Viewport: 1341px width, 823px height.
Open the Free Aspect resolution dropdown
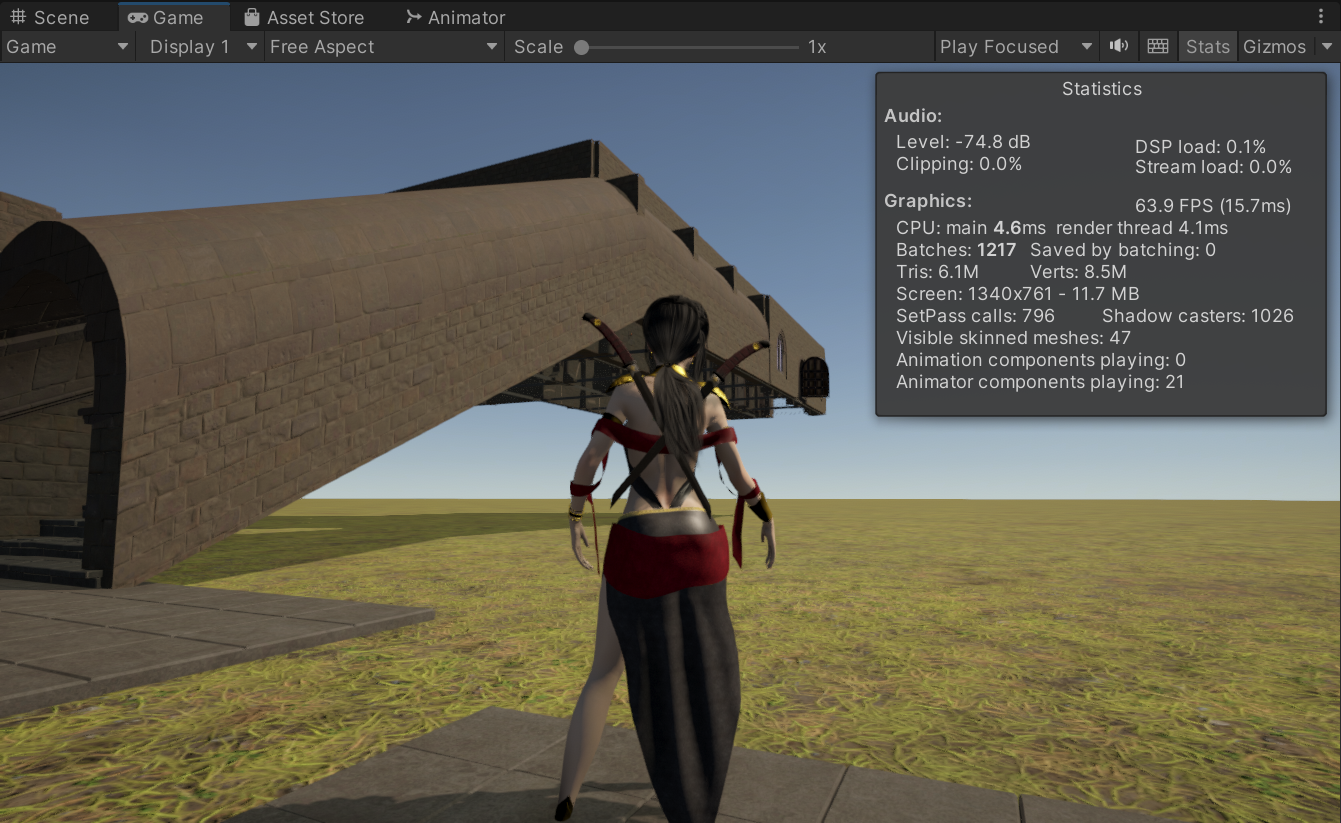click(384, 47)
